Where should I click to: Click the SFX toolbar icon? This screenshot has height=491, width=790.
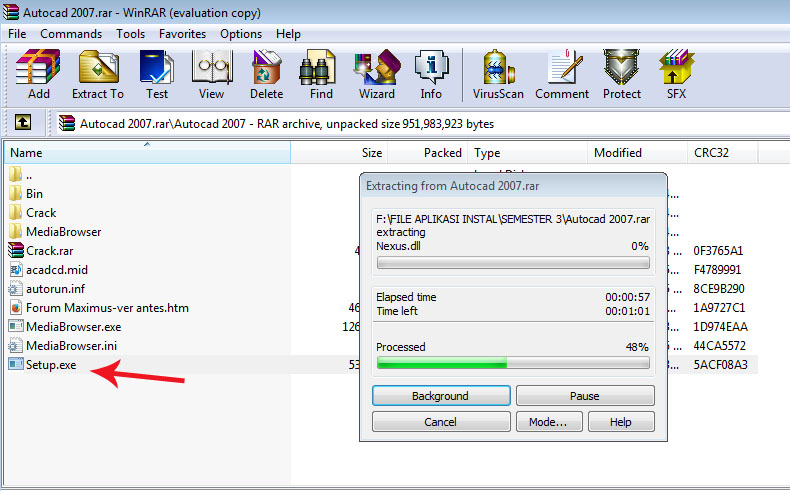[676, 66]
